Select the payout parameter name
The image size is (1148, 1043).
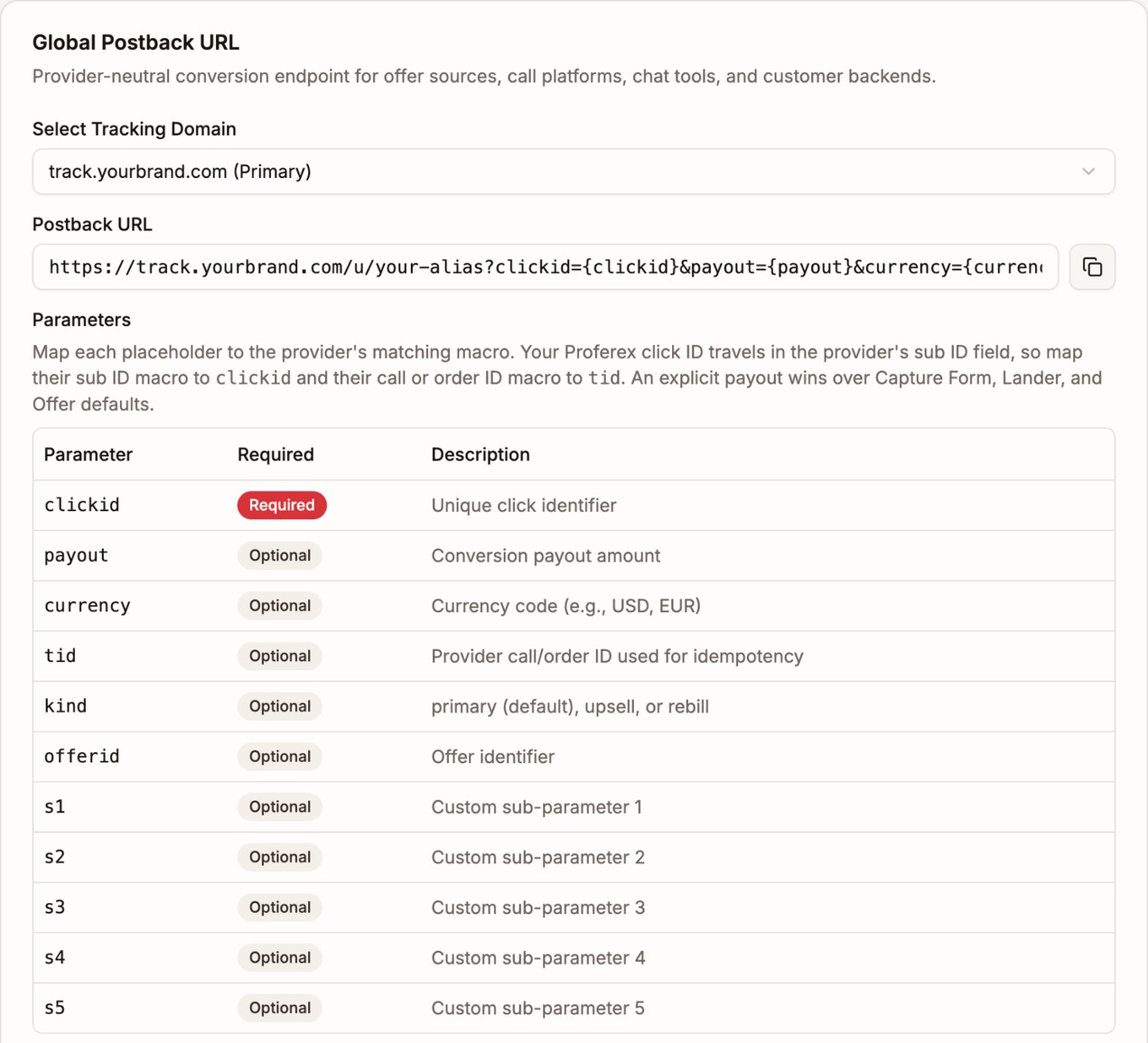click(76, 555)
